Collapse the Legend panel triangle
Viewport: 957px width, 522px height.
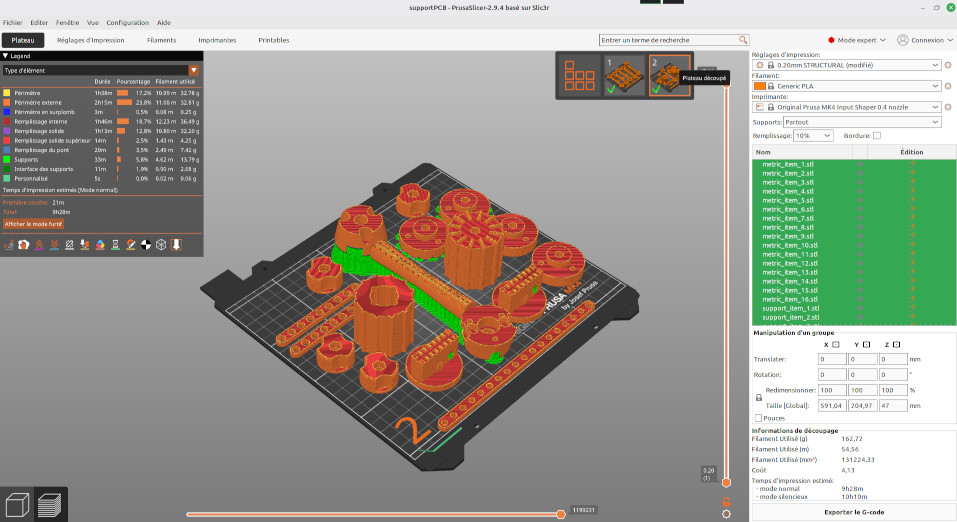(x=5, y=56)
